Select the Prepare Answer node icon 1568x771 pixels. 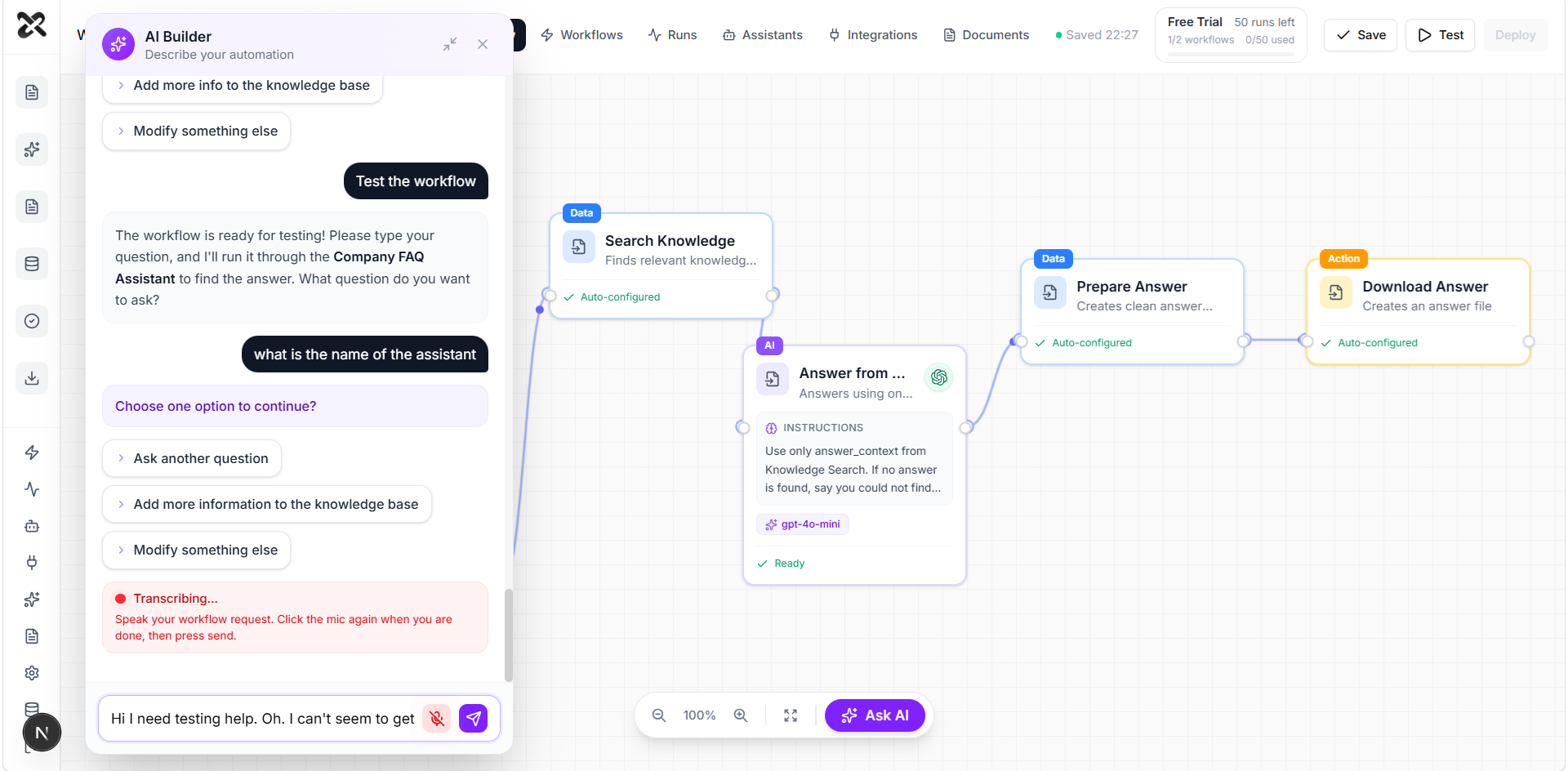[x=1050, y=292]
